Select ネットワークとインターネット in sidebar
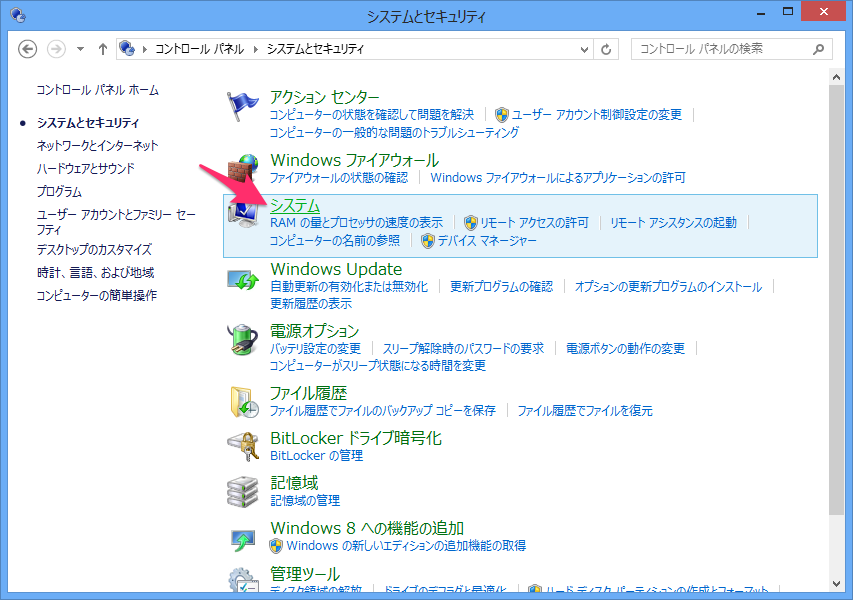 coord(97,145)
